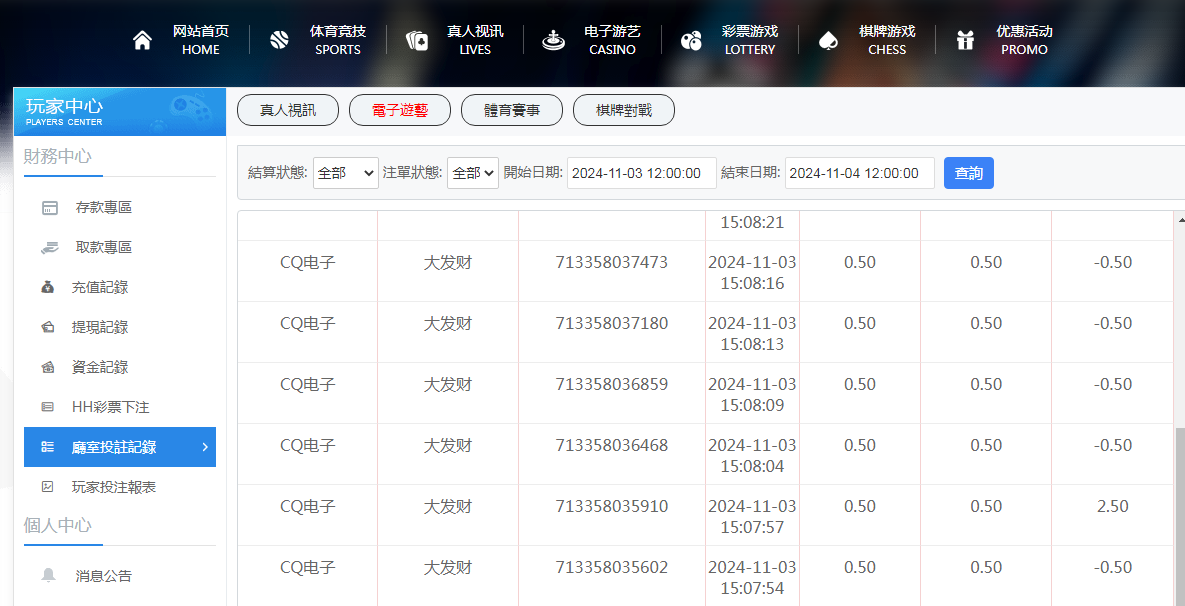Open the 注單狀態 dropdown
Screen dimensions: 1185x606
(472, 173)
